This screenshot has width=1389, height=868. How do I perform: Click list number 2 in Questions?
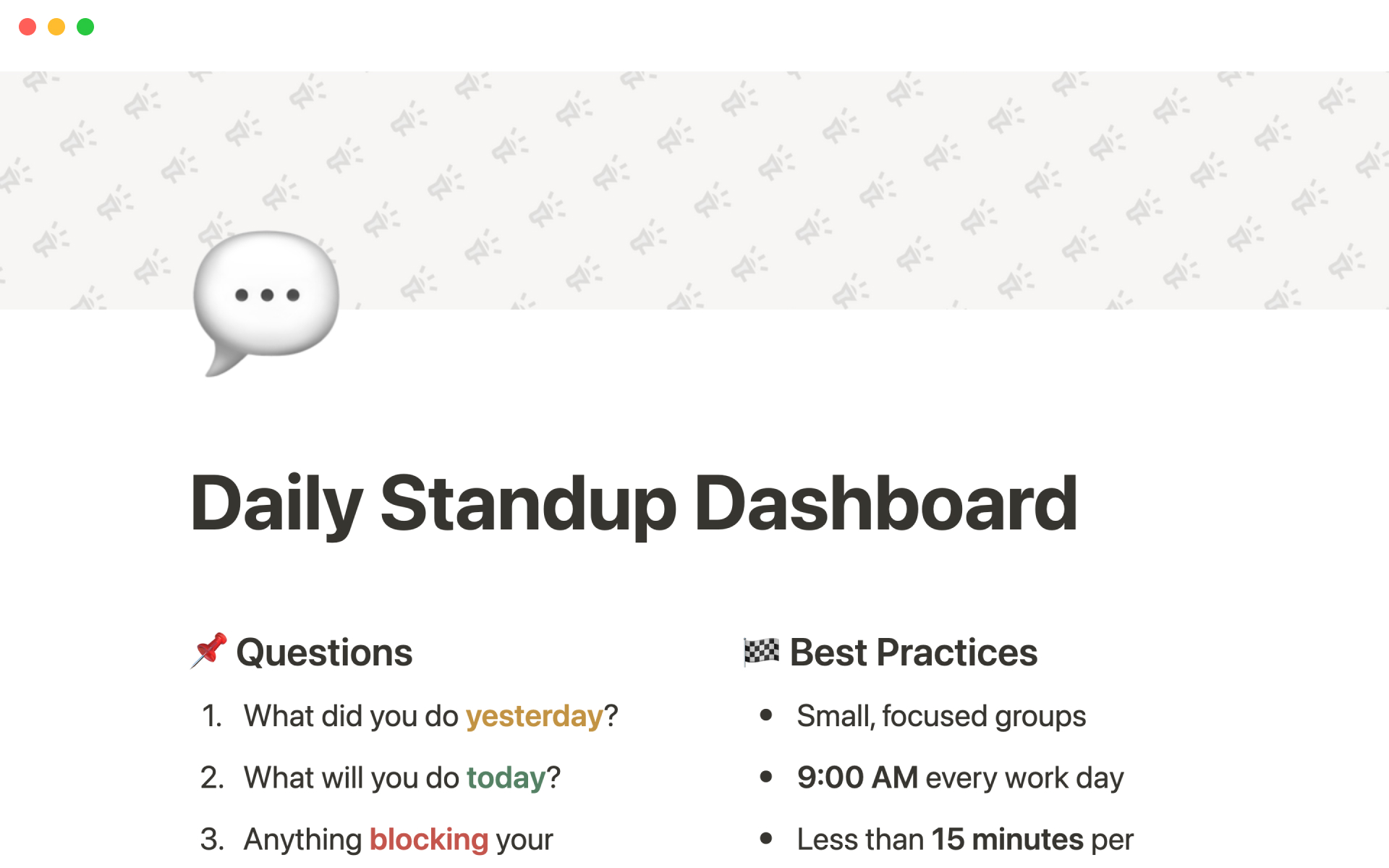211,778
